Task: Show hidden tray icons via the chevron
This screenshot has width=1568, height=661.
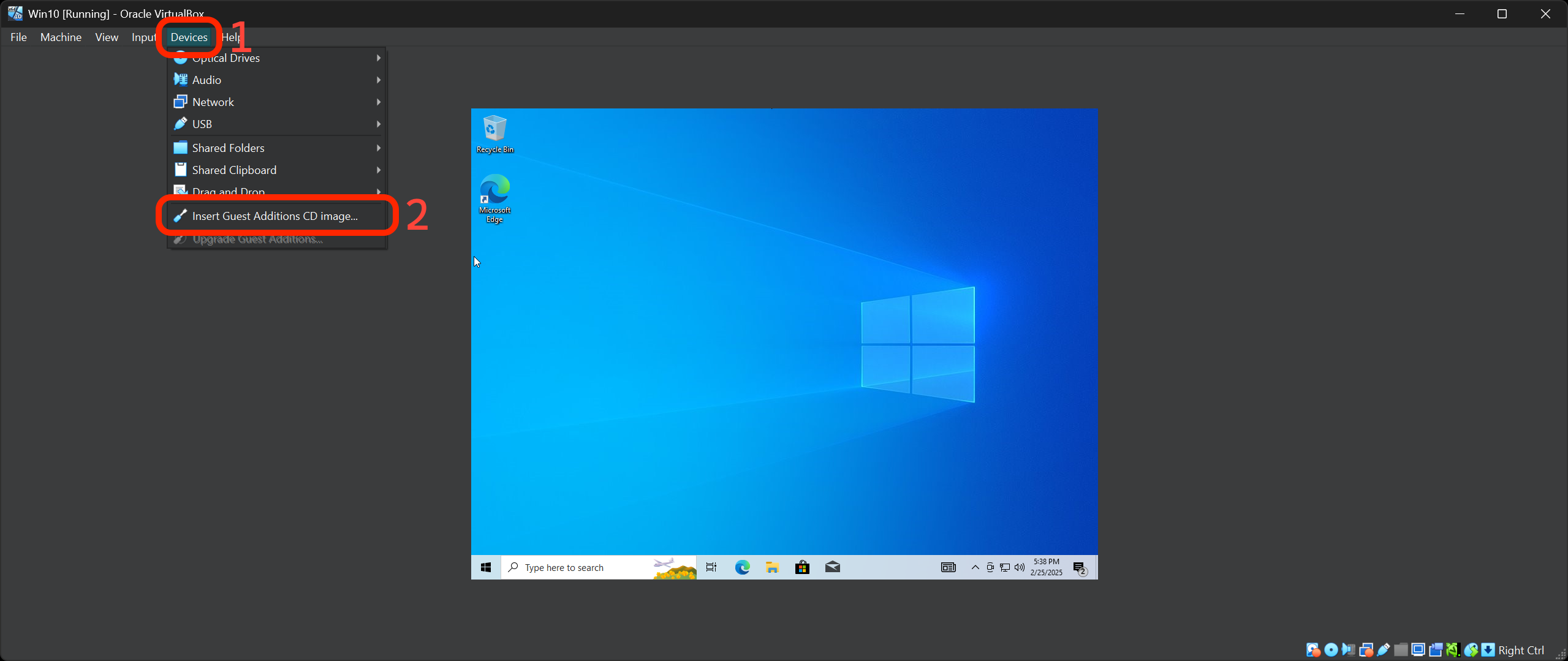Action: 975,567
